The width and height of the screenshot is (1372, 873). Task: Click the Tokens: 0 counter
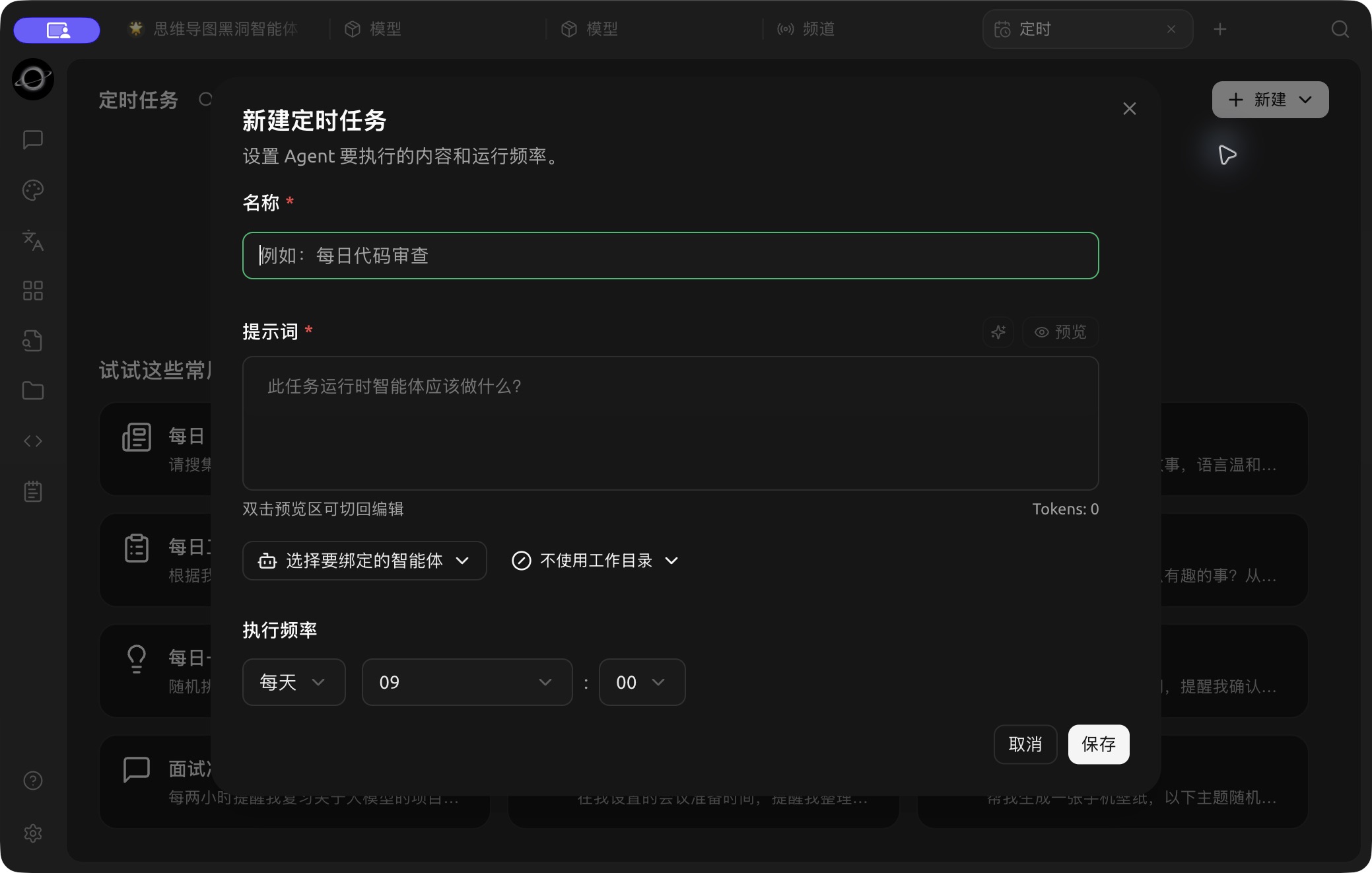(1066, 509)
